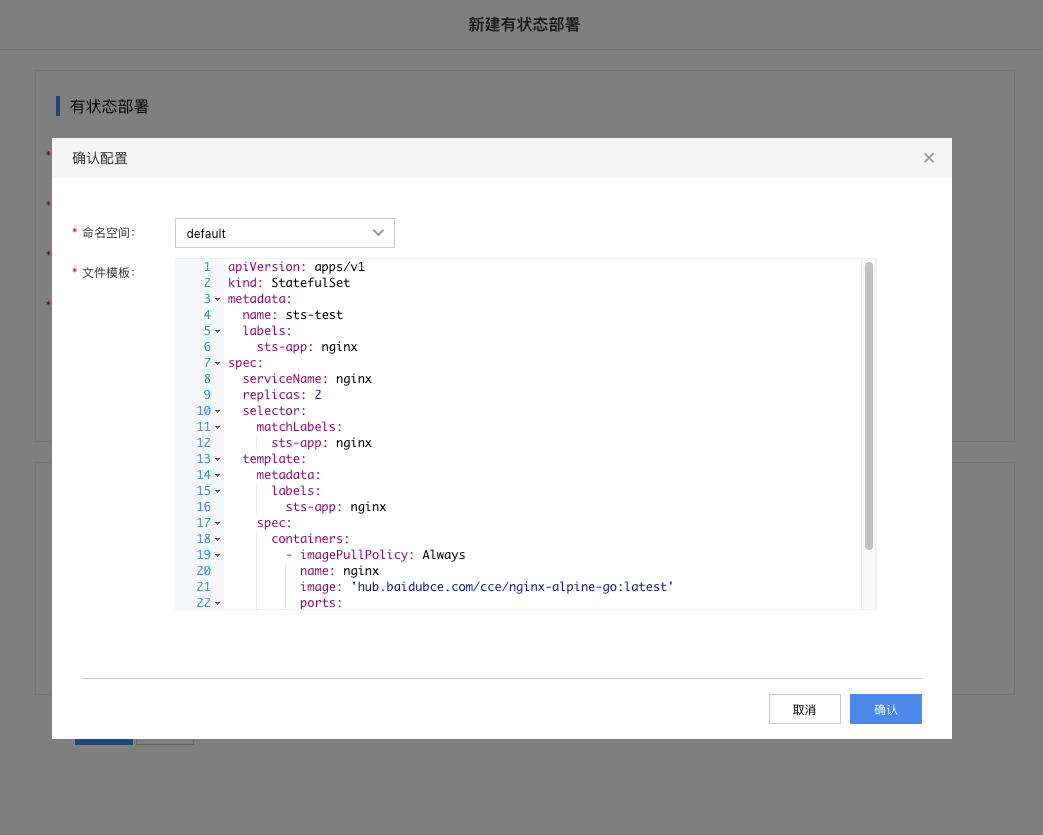Collapse the metadata fold arrow on line 3
This screenshot has height=835, width=1043.
click(x=218, y=299)
